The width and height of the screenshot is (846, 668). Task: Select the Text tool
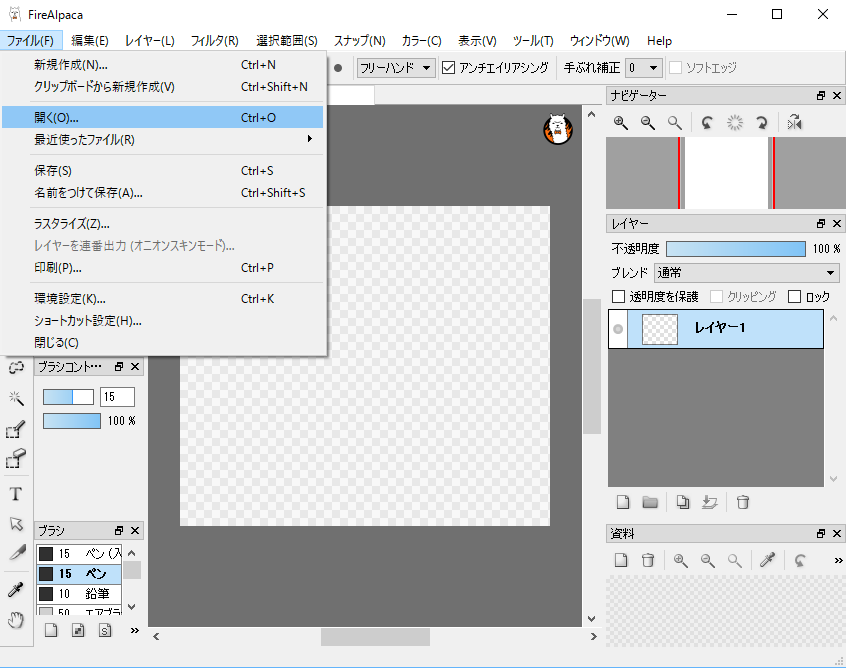(x=15, y=493)
